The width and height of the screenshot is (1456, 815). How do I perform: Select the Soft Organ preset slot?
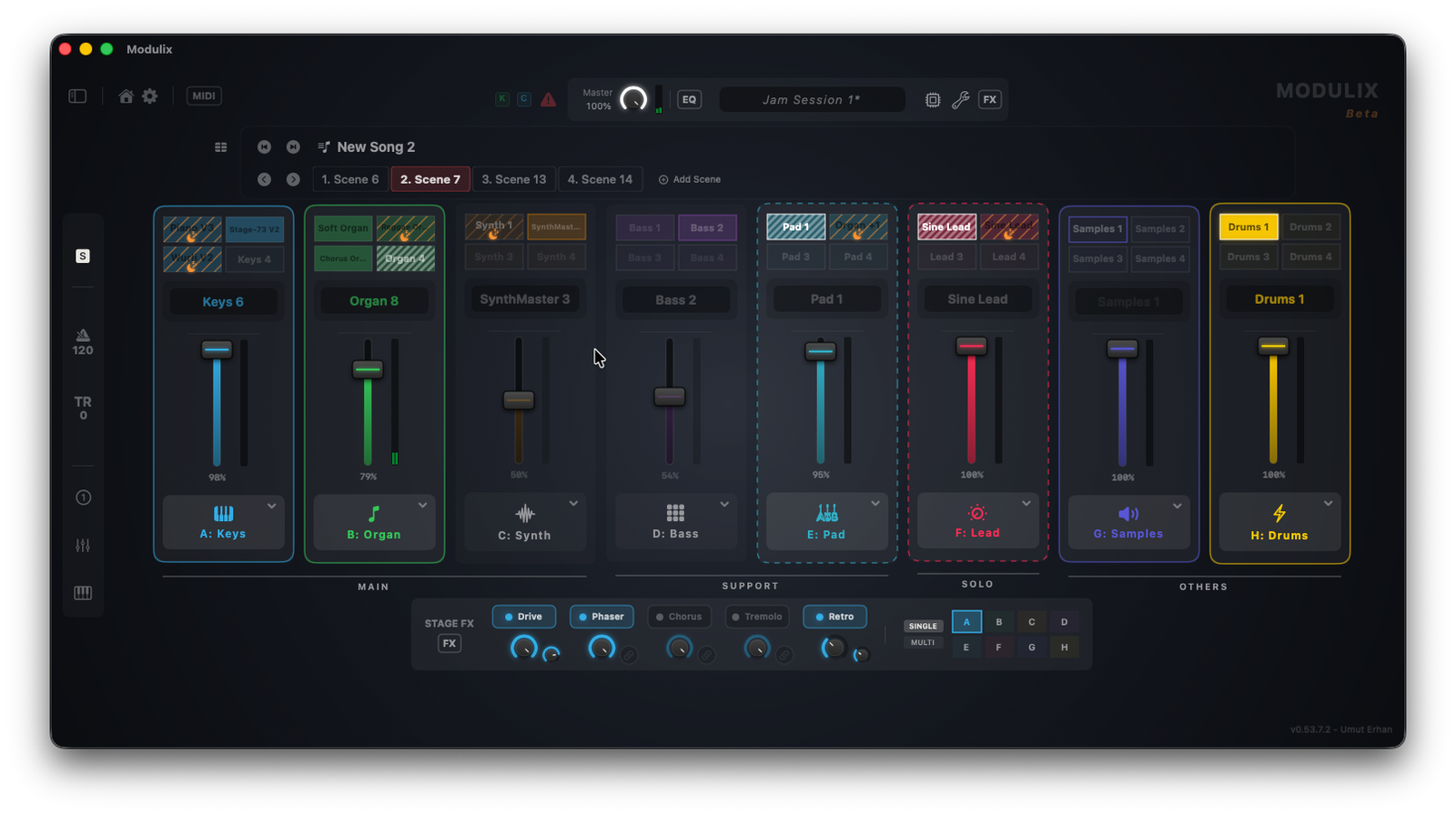pos(343,228)
